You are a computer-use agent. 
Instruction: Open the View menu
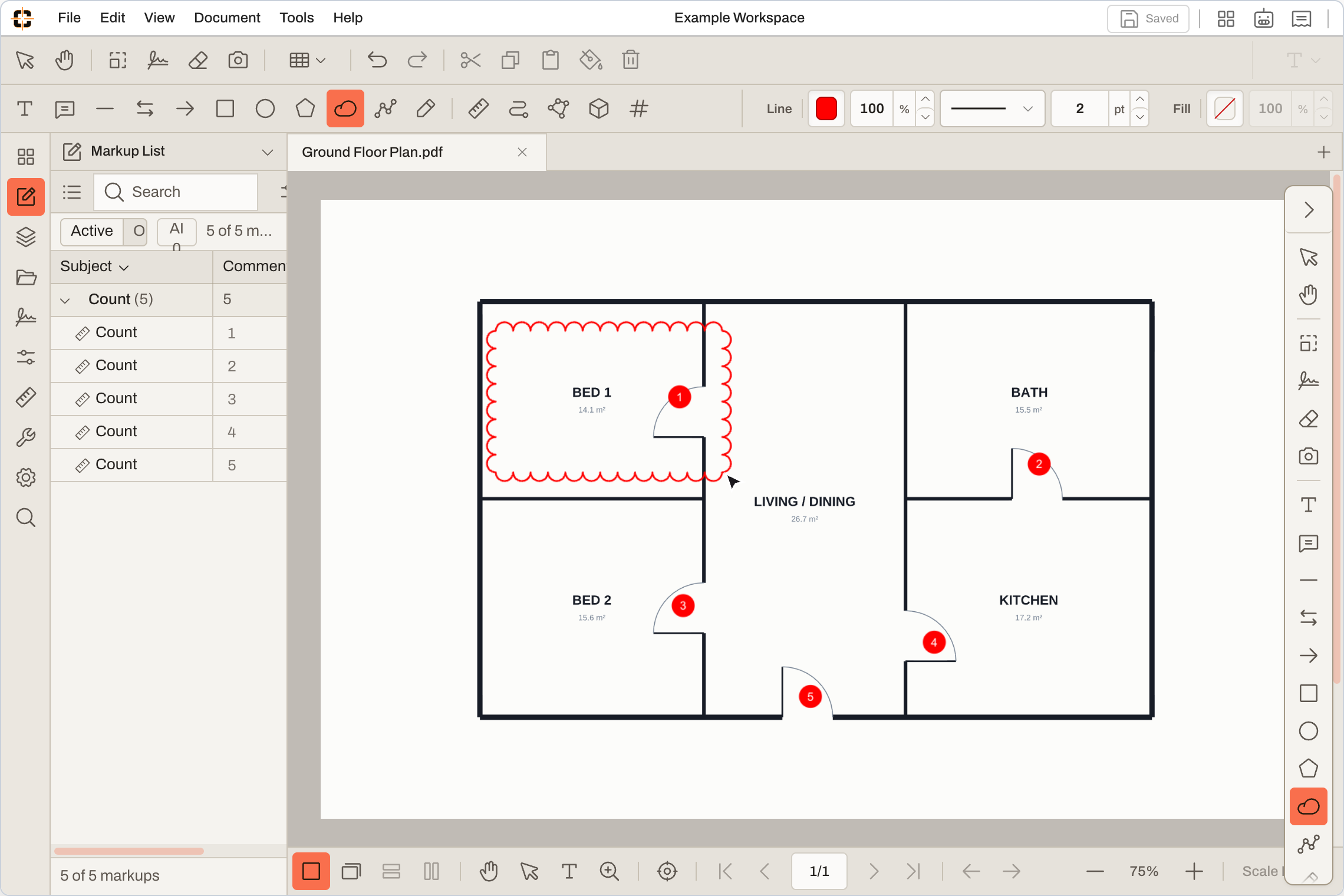159,18
